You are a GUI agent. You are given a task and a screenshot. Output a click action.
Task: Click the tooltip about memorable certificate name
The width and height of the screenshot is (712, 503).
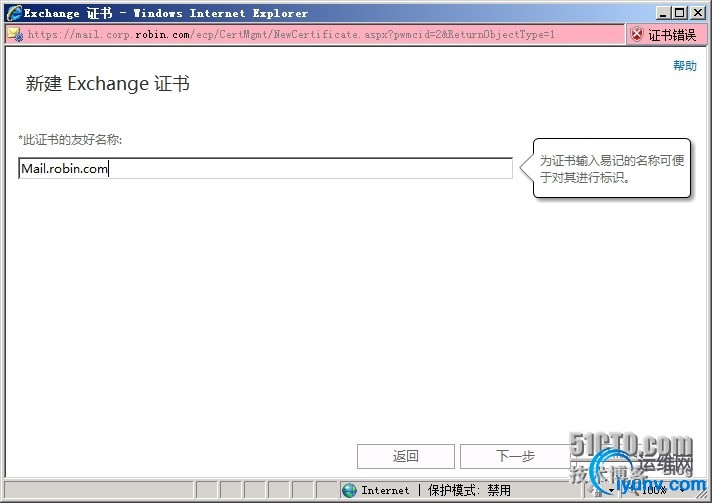coord(612,168)
